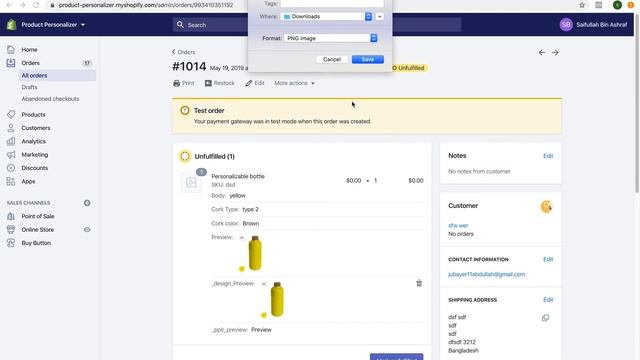Go to Home in sidebar
Image resolution: width=640 pixels, height=360 pixels.
pos(29,49)
